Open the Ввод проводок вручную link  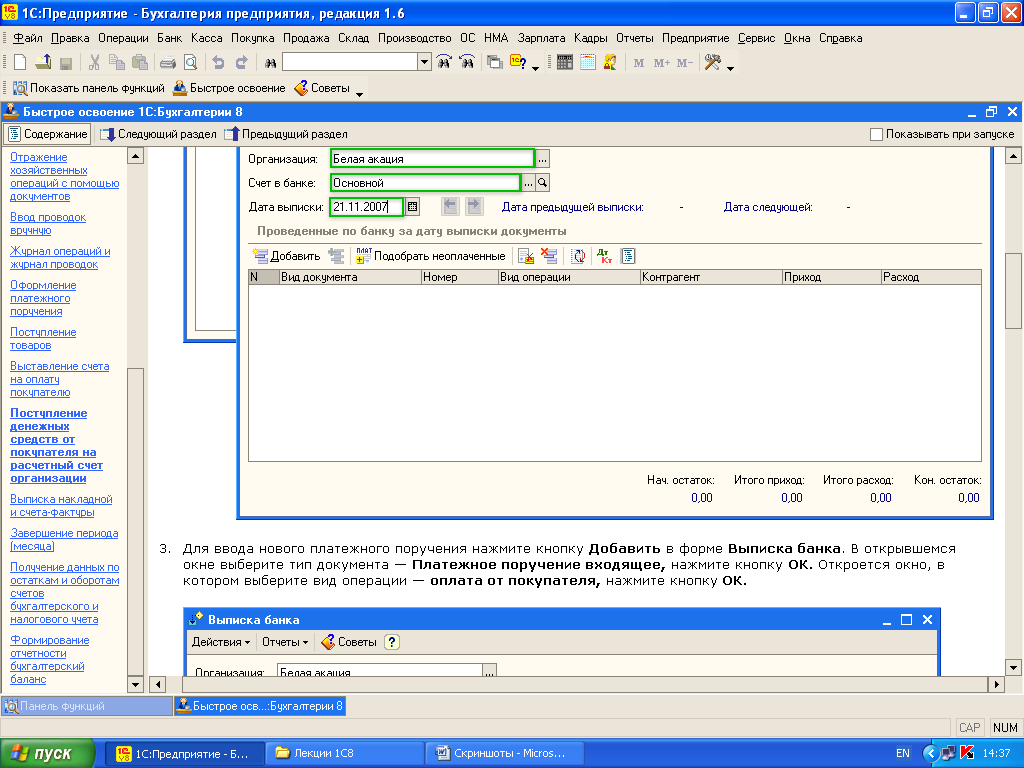[48, 223]
